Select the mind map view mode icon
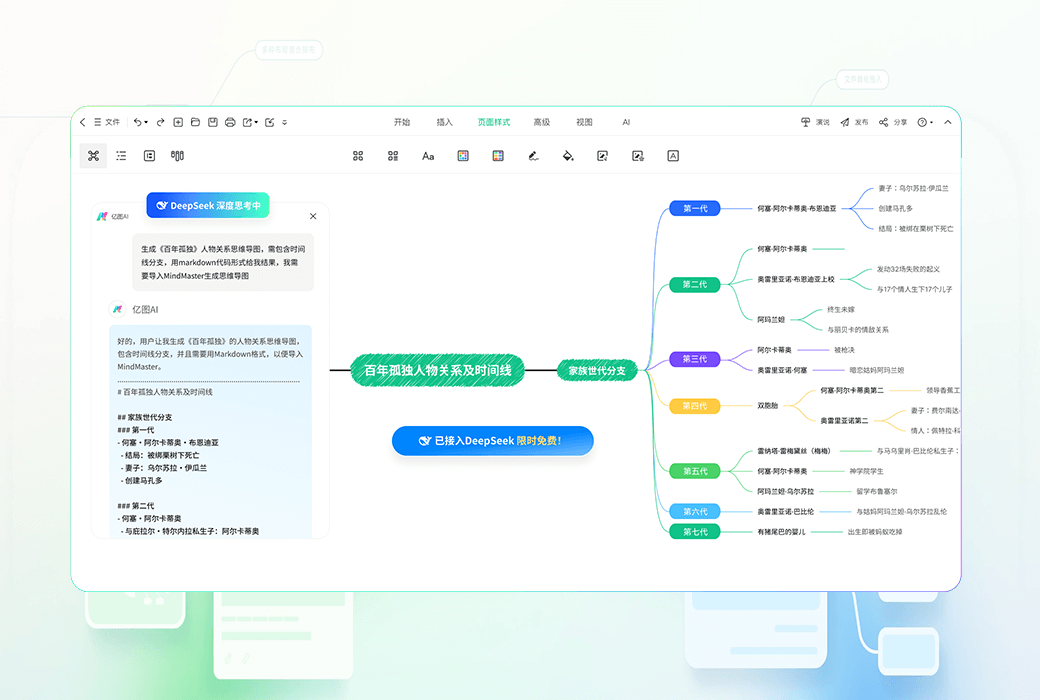1040x700 pixels. [94, 156]
